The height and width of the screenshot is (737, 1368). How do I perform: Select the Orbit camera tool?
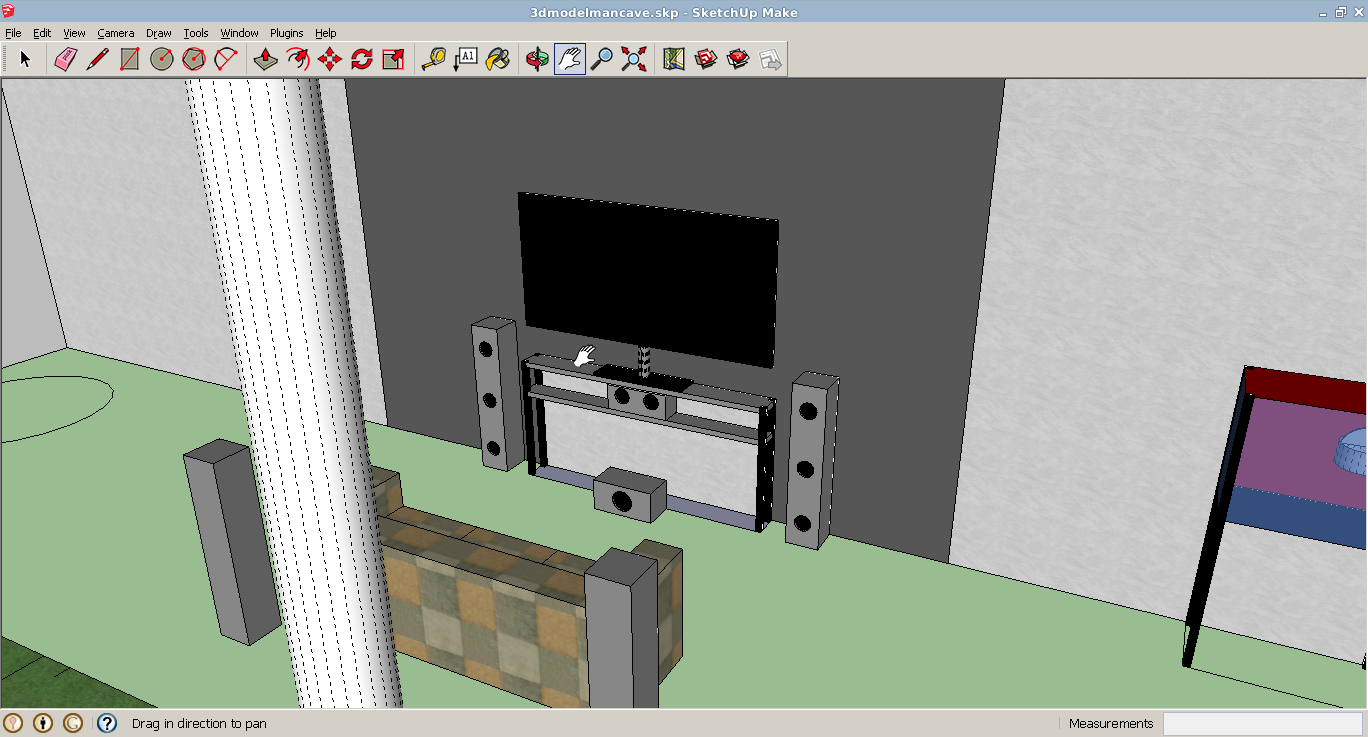click(537, 59)
